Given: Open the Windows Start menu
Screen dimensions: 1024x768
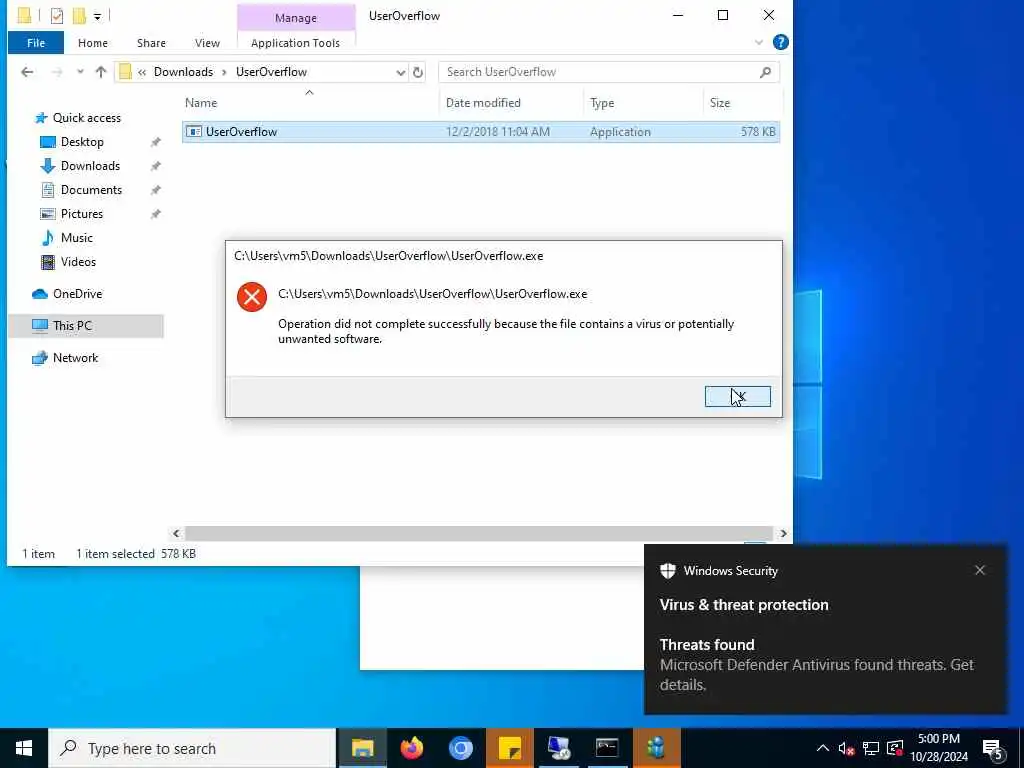Looking at the screenshot, I should [24, 748].
